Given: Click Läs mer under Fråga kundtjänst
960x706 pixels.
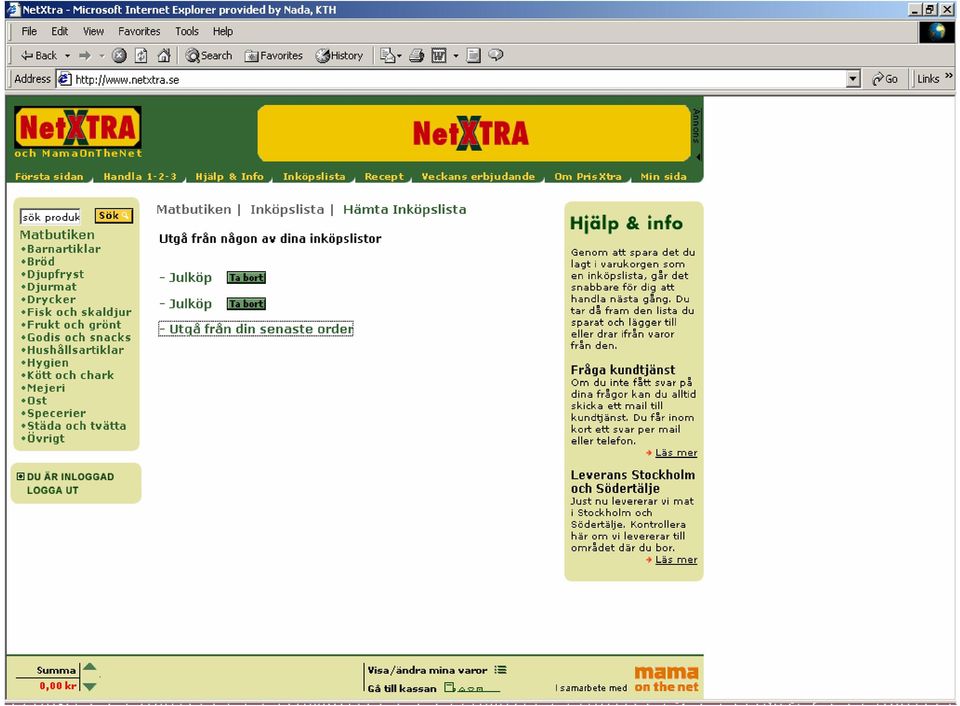Looking at the screenshot, I should coord(676,453).
